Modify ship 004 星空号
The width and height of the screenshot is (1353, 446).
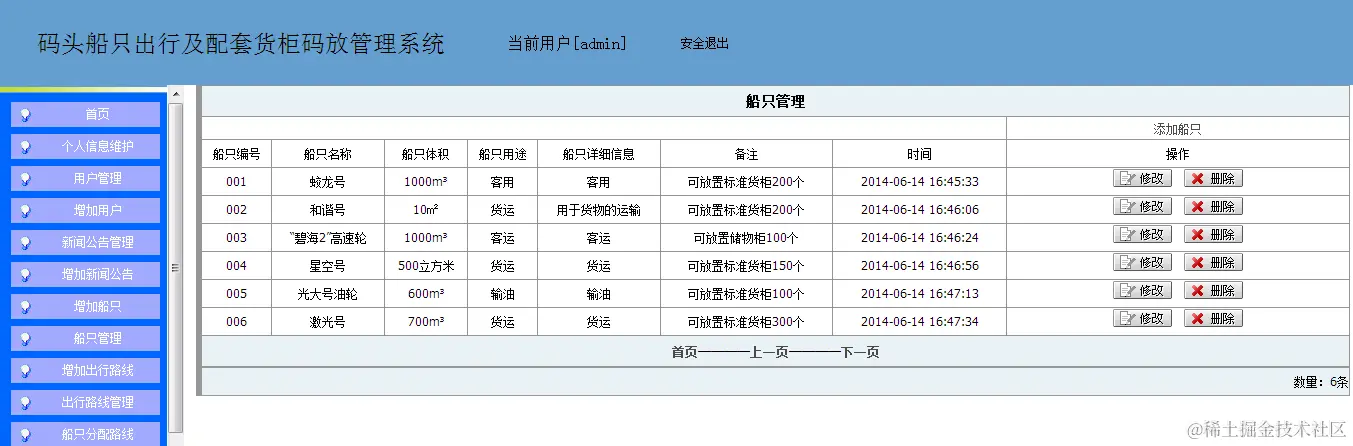(1142, 263)
